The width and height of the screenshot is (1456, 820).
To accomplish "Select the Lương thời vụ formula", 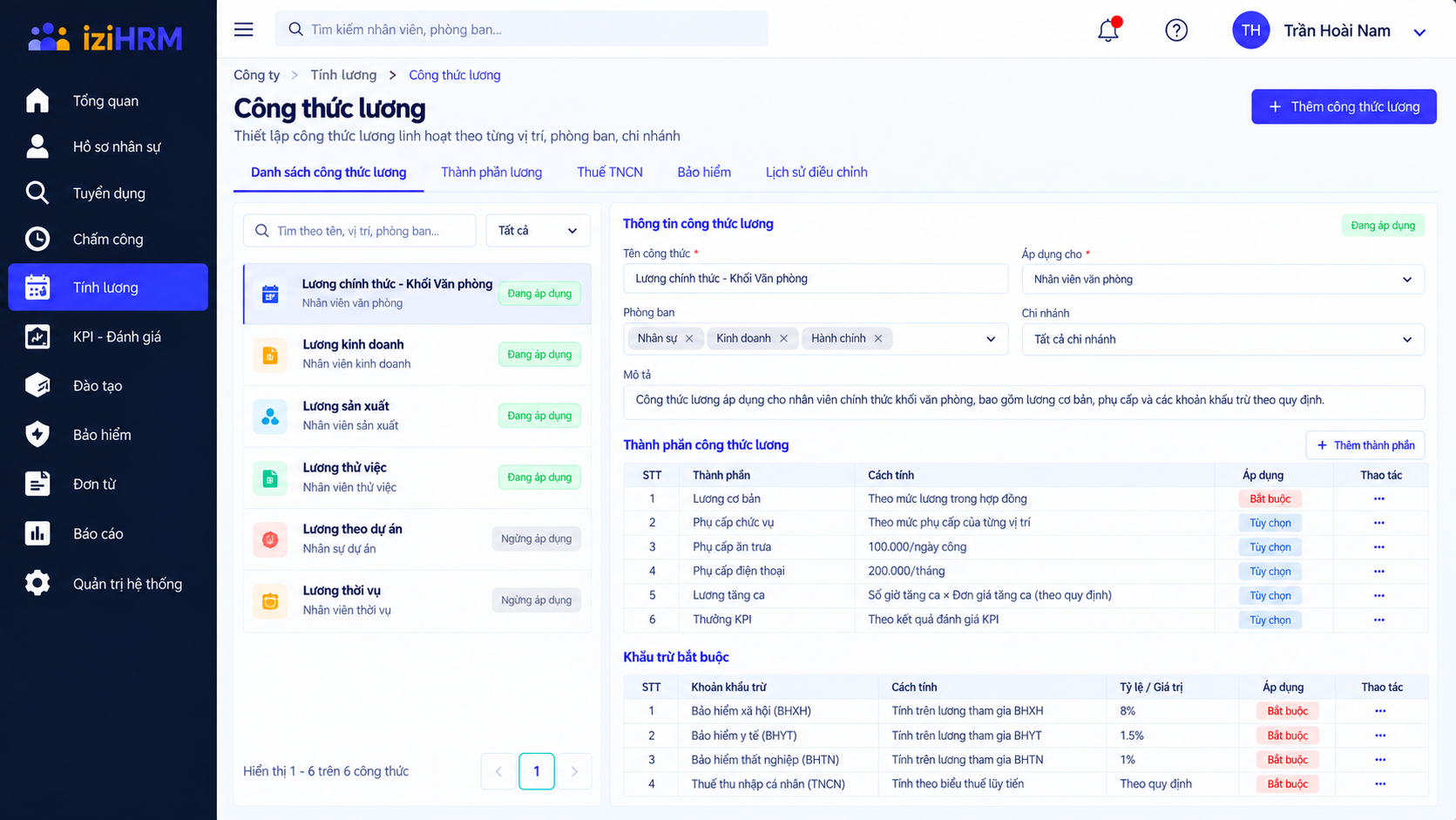I will (416, 600).
